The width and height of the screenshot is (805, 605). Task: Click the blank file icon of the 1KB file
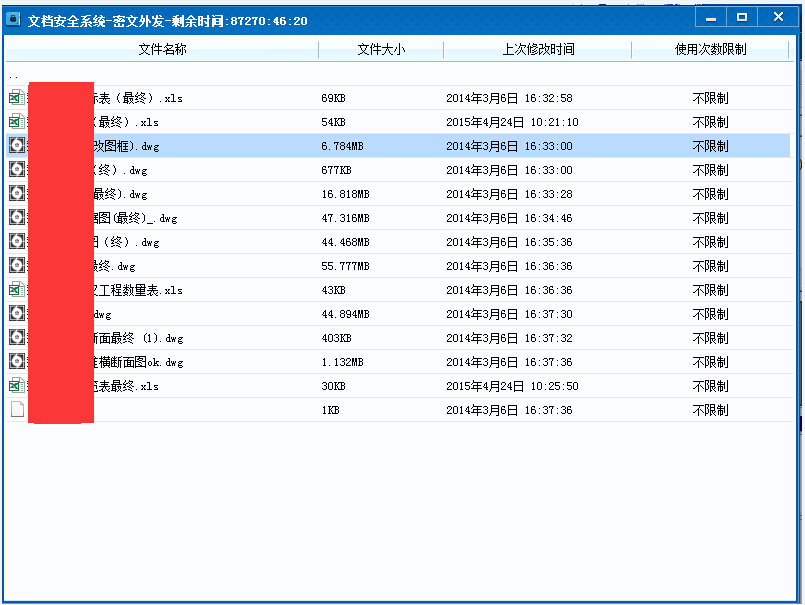click(x=17, y=410)
